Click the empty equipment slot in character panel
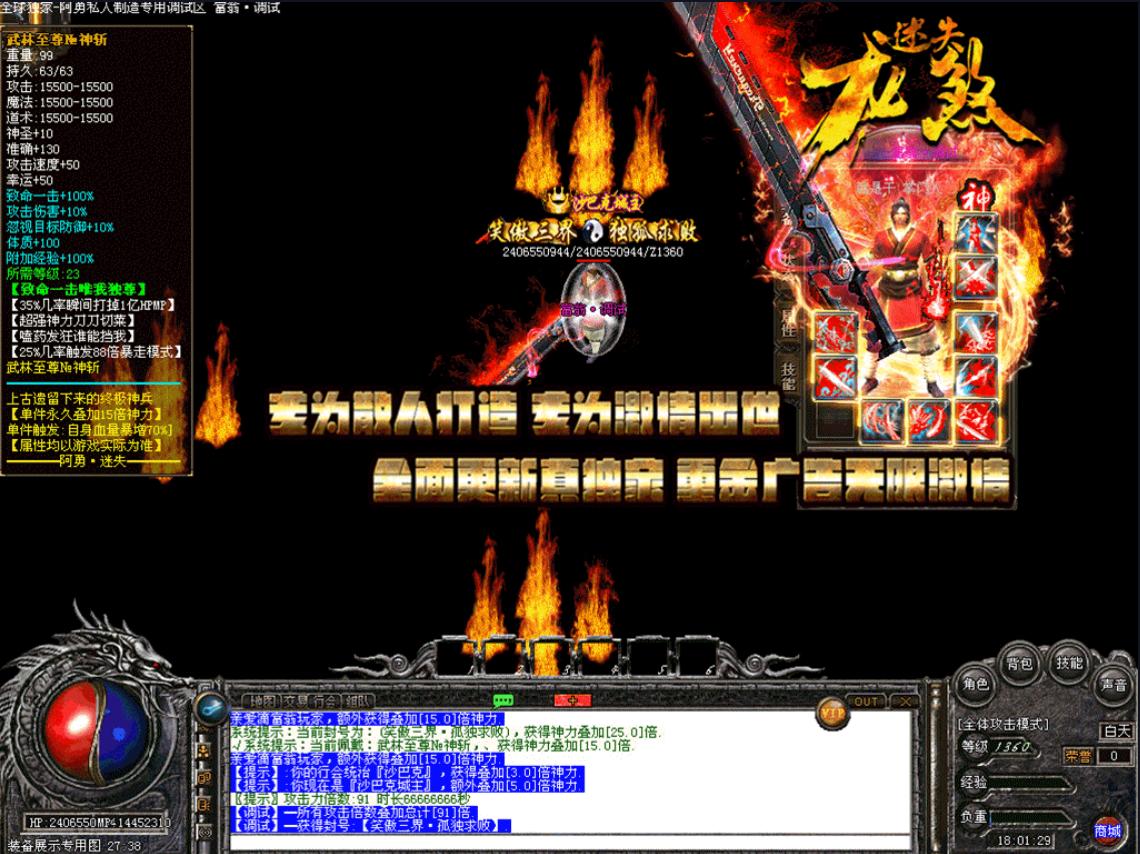The width and height of the screenshot is (1140, 854). (x=834, y=422)
